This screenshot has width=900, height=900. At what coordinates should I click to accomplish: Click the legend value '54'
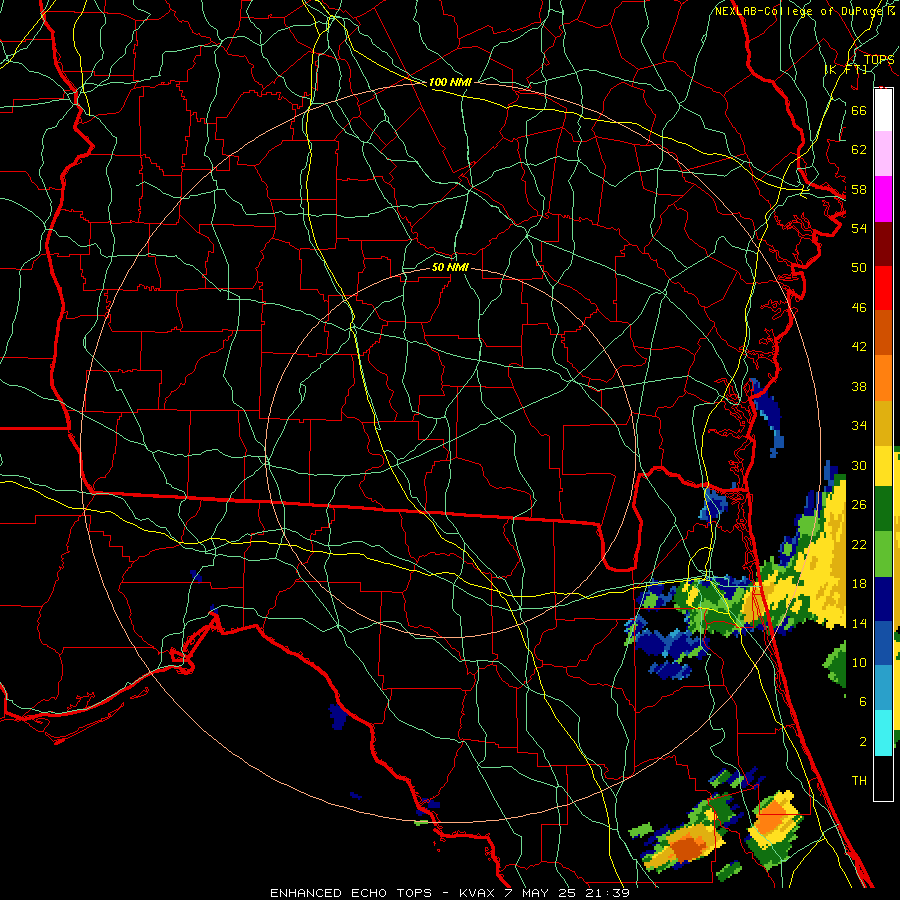[859, 228]
